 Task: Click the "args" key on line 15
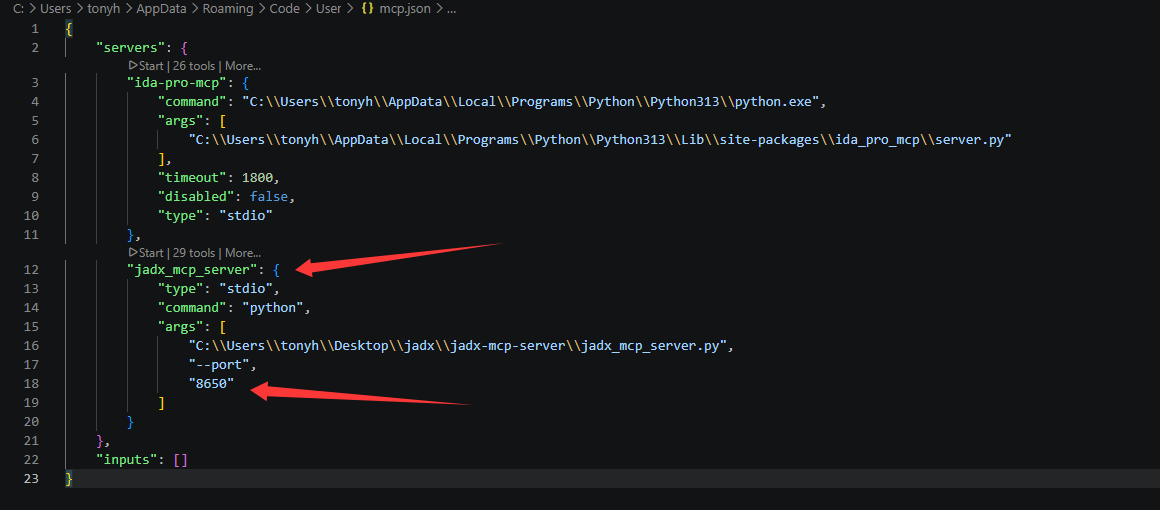click(180, 326)
